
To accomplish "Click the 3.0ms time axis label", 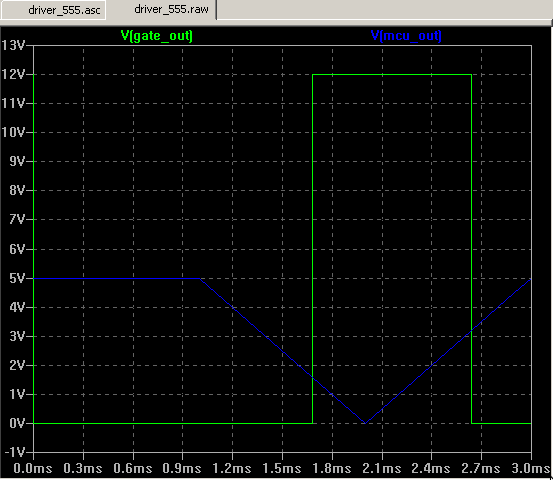I will point(531,469).
